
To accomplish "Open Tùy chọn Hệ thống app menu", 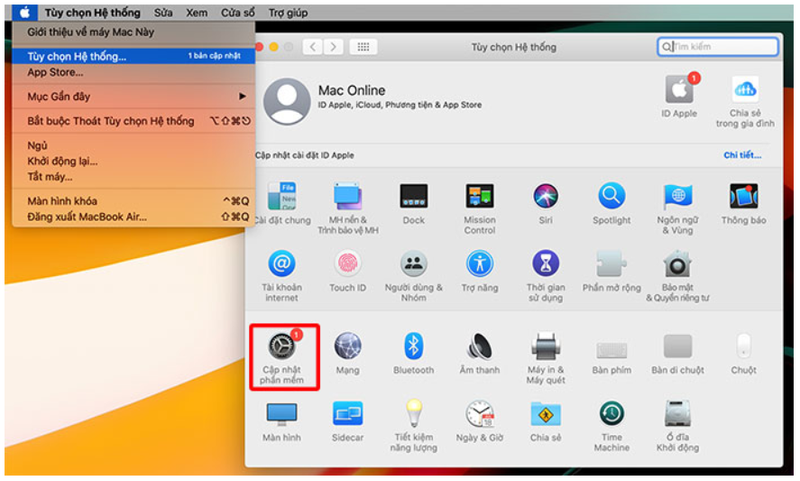I will point(92,13).
